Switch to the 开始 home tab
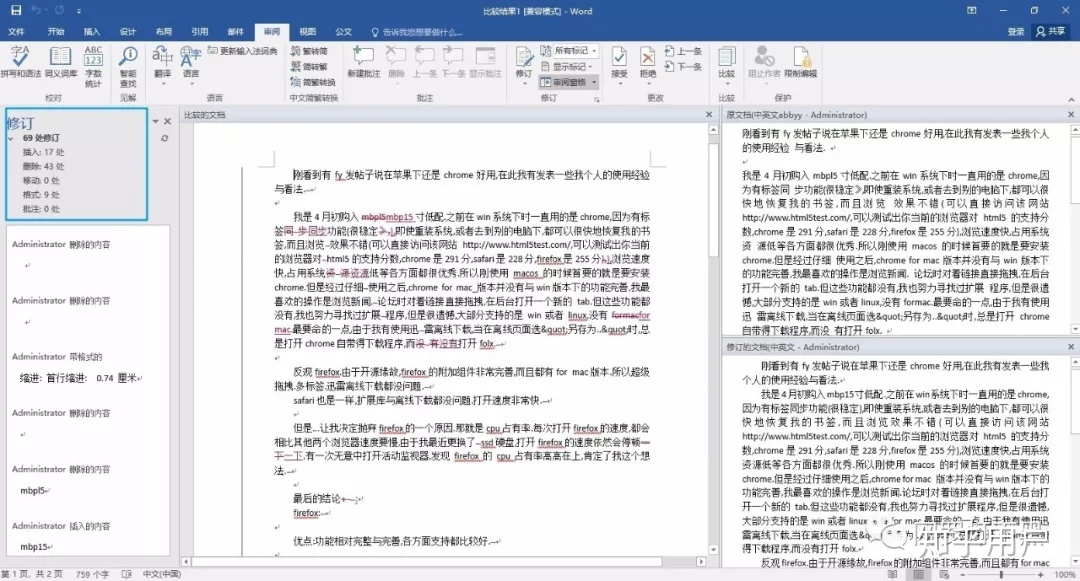1080x581 pixels. tap(56, 32)
